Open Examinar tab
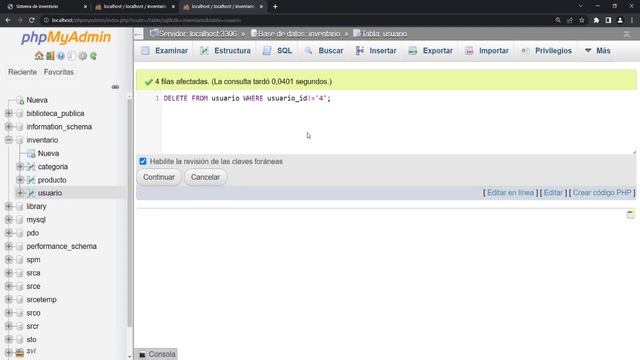 (164, 51)
